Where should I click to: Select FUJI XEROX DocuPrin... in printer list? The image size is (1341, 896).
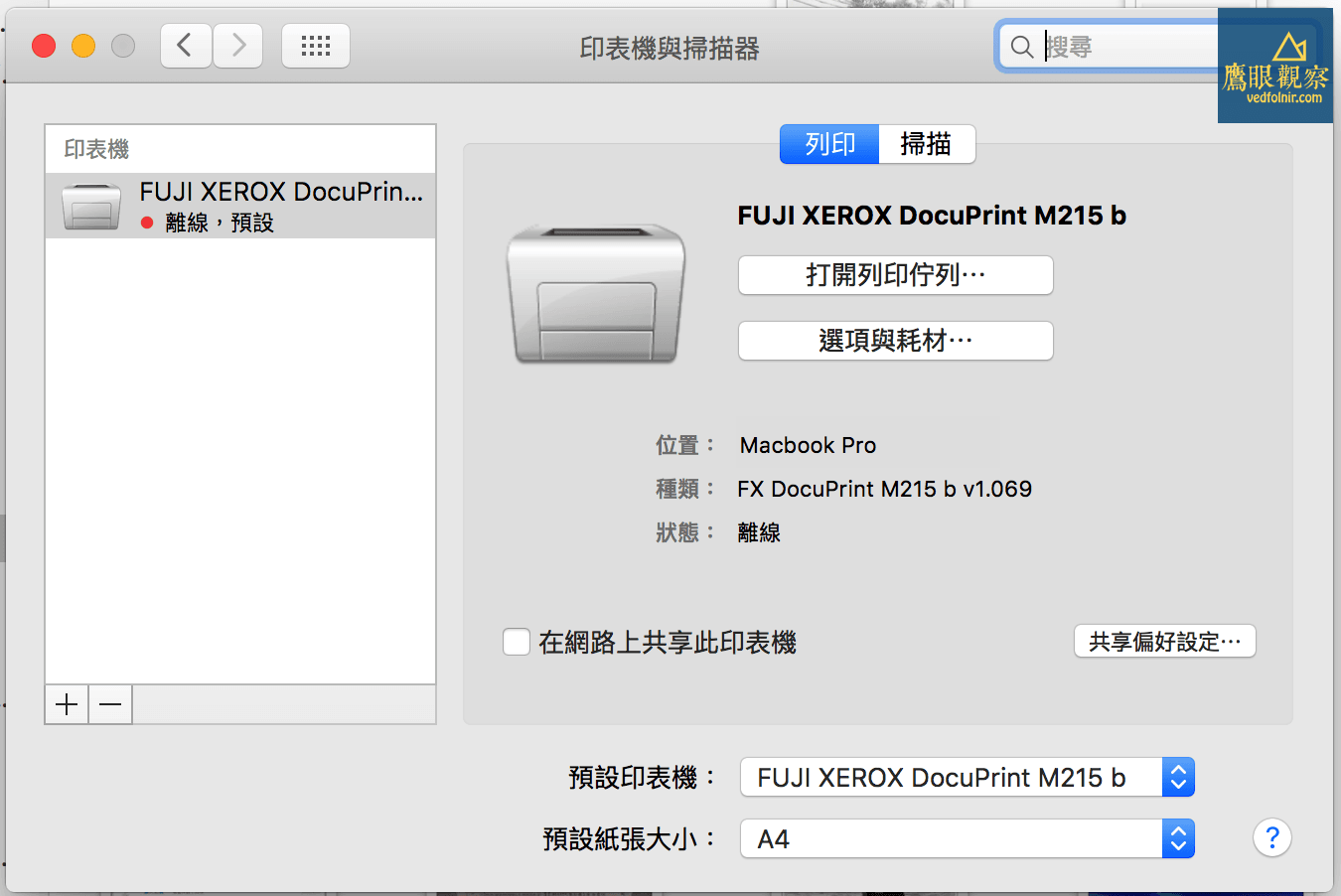pos(240,206)
